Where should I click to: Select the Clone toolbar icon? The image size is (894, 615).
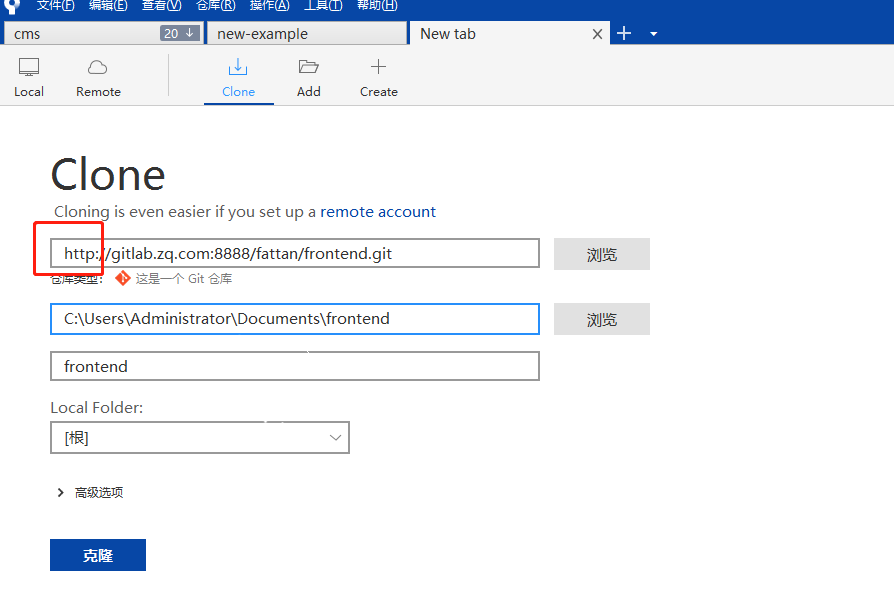point(238,77)
